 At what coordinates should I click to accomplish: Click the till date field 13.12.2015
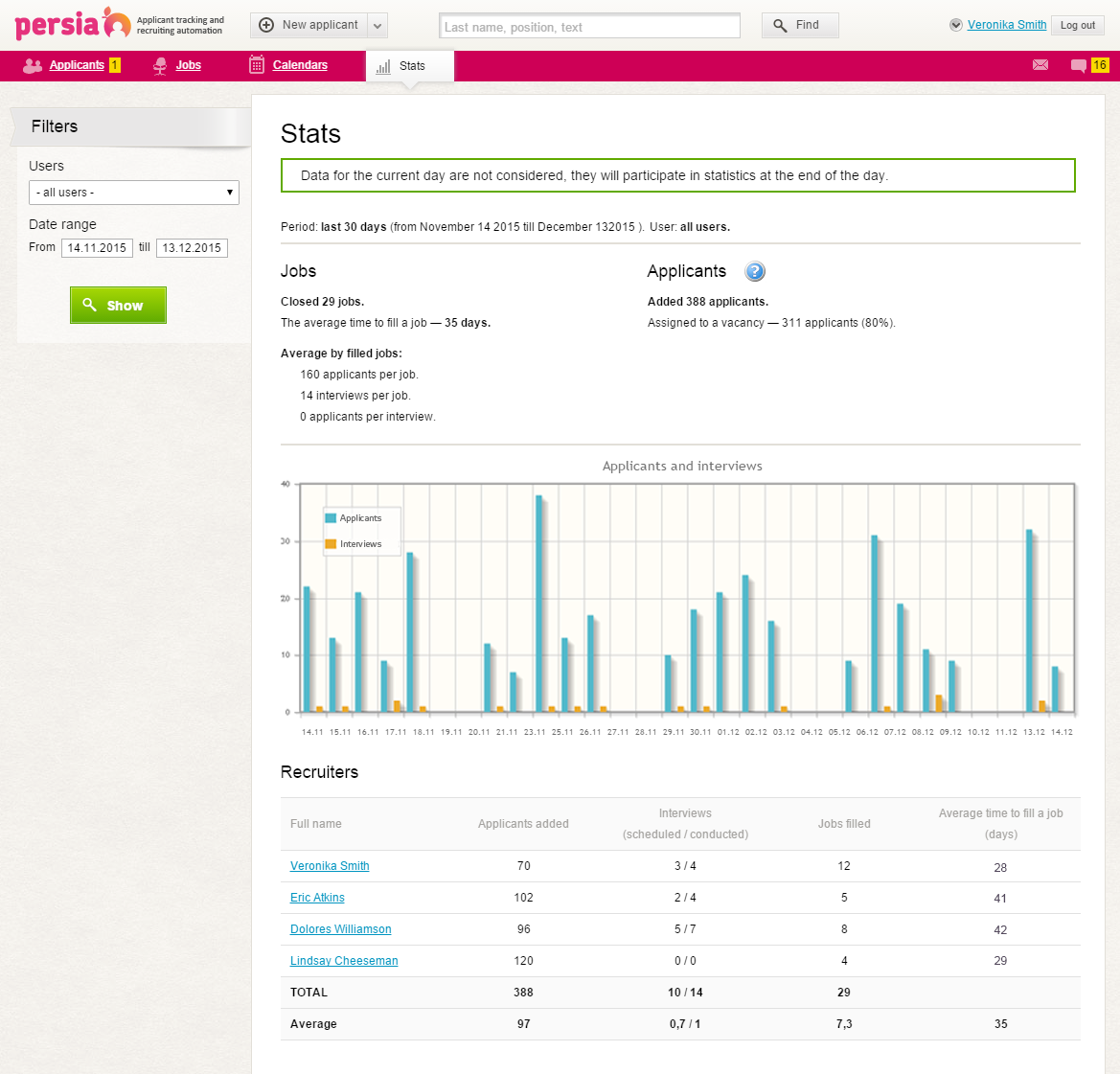[x=192, y=248]
